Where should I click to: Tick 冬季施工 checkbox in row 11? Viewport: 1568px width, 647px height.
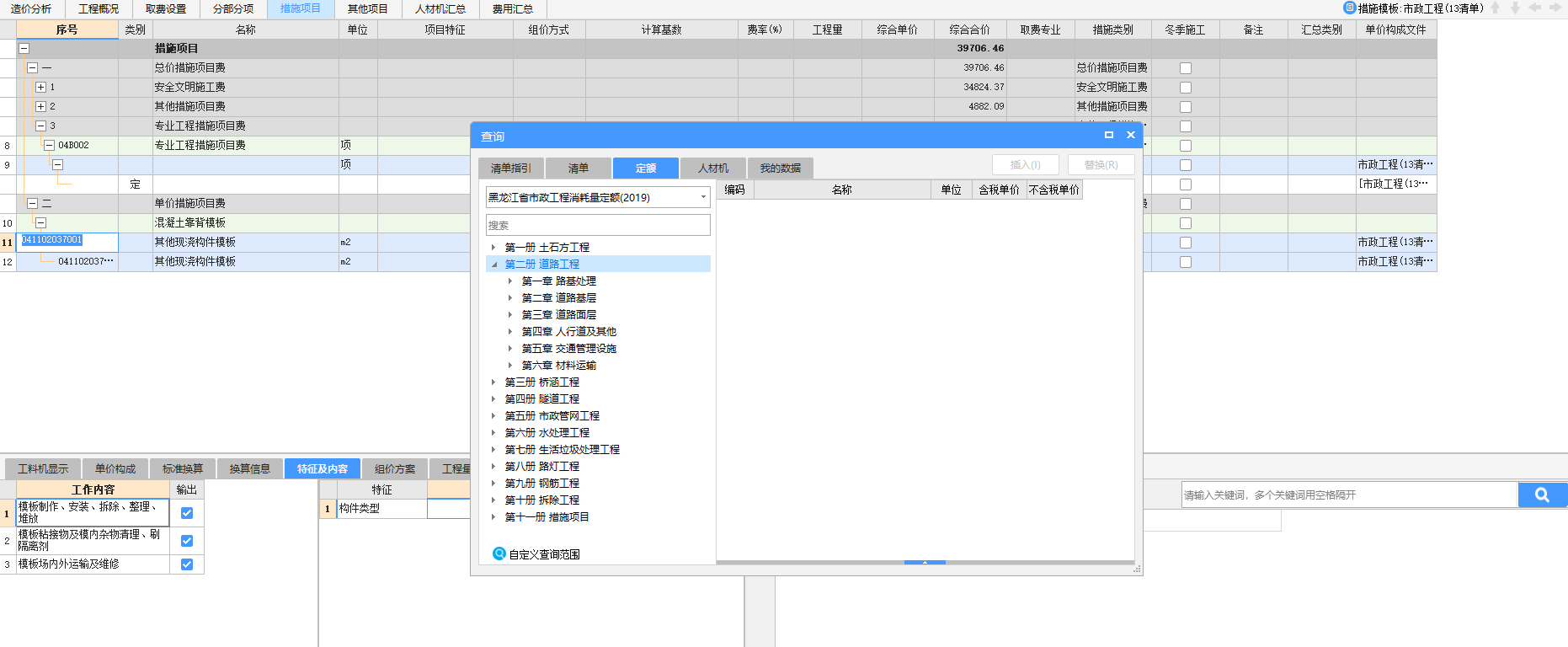pos(1186,243)
